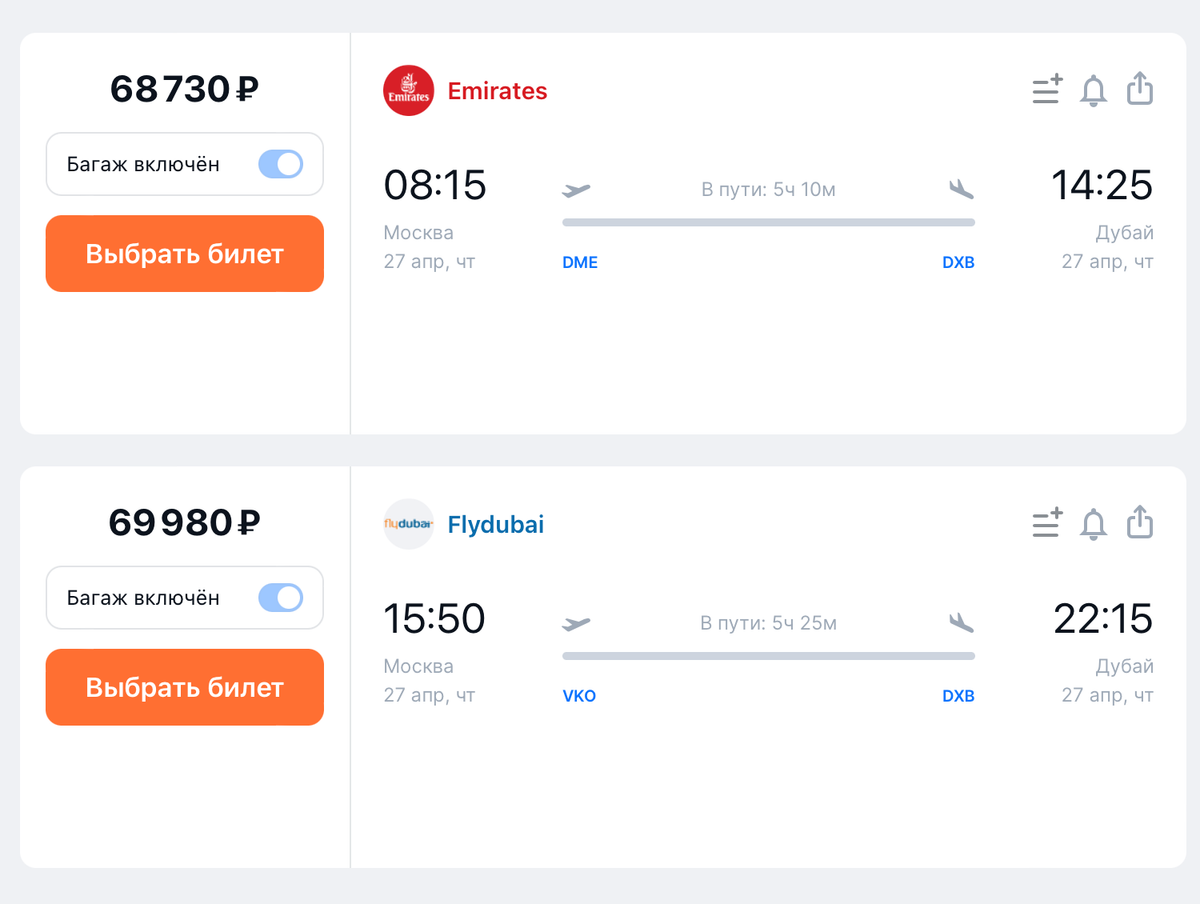Add Emirates flight to comparison list
The height and width of the screenshot is (904, 1200).
[1047, 90]
